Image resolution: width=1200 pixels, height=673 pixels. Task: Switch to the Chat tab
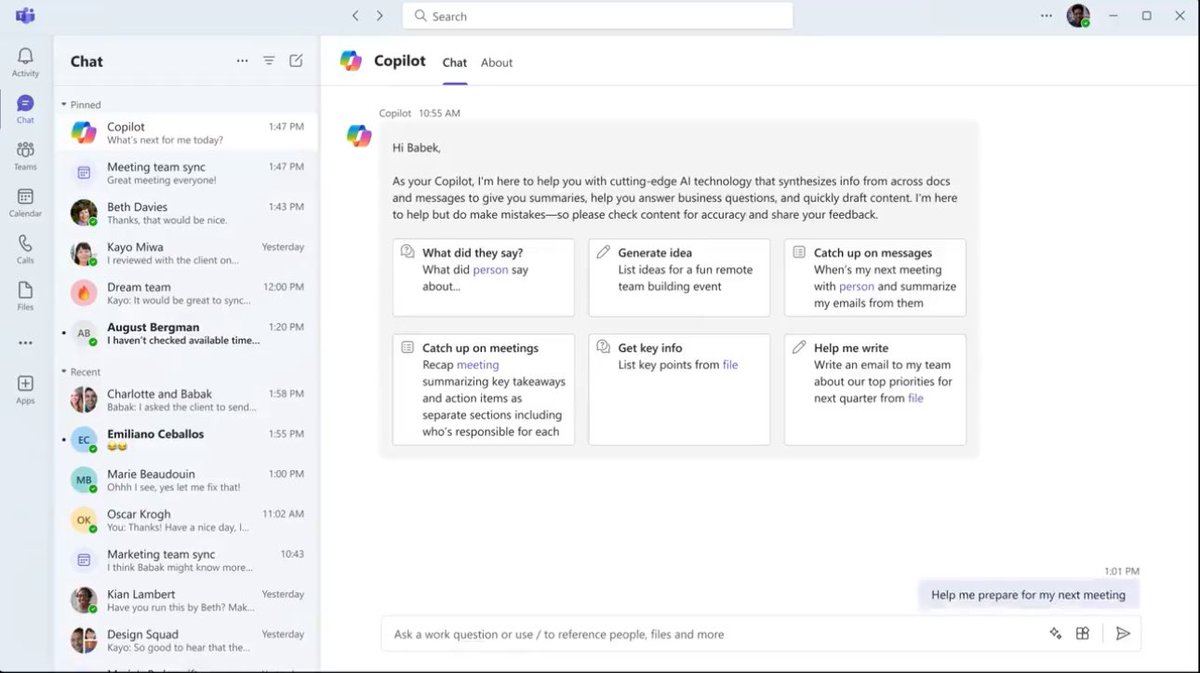[x=455, y=62]
